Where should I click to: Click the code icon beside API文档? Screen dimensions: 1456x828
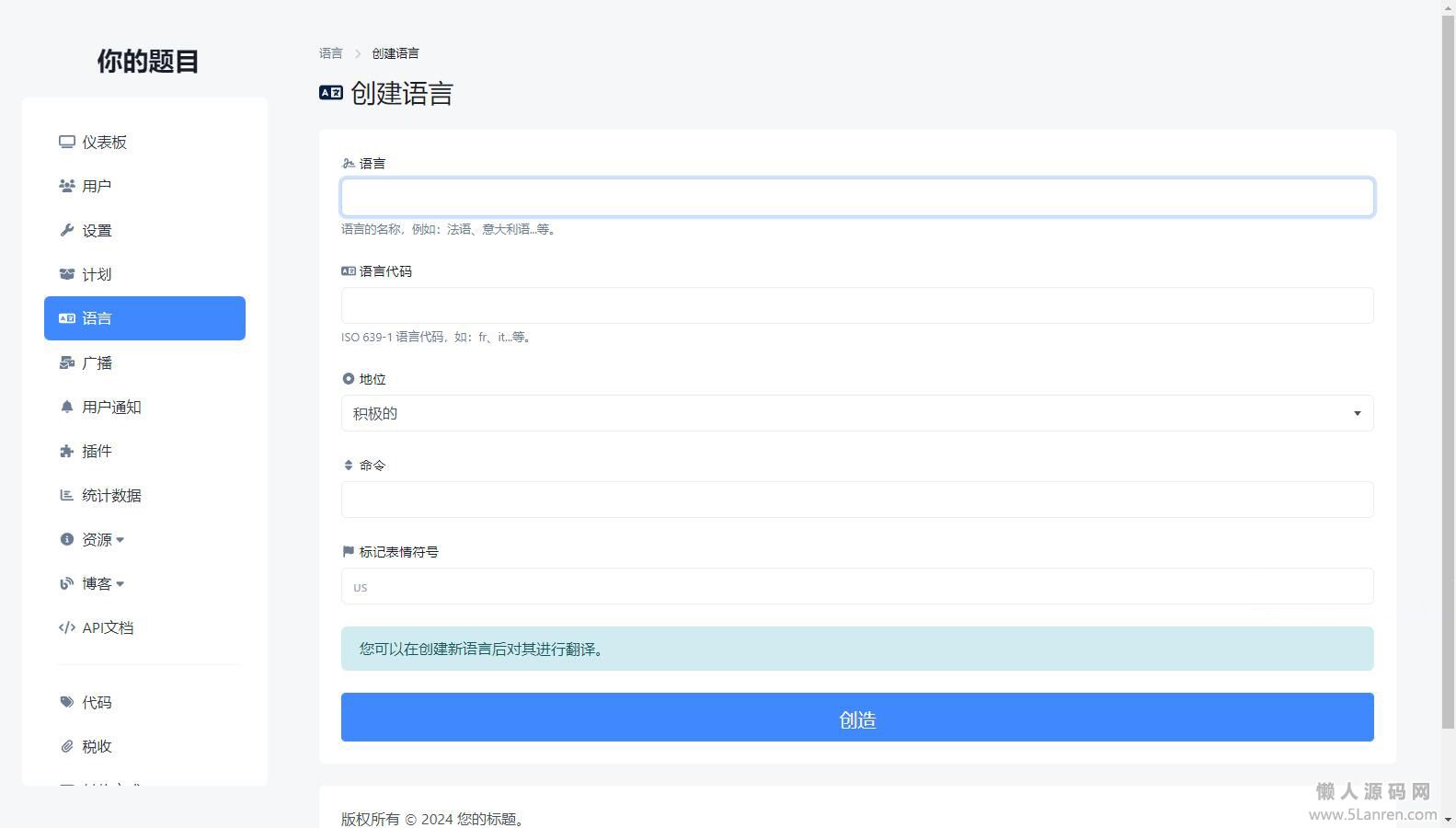tap(66, 627)
